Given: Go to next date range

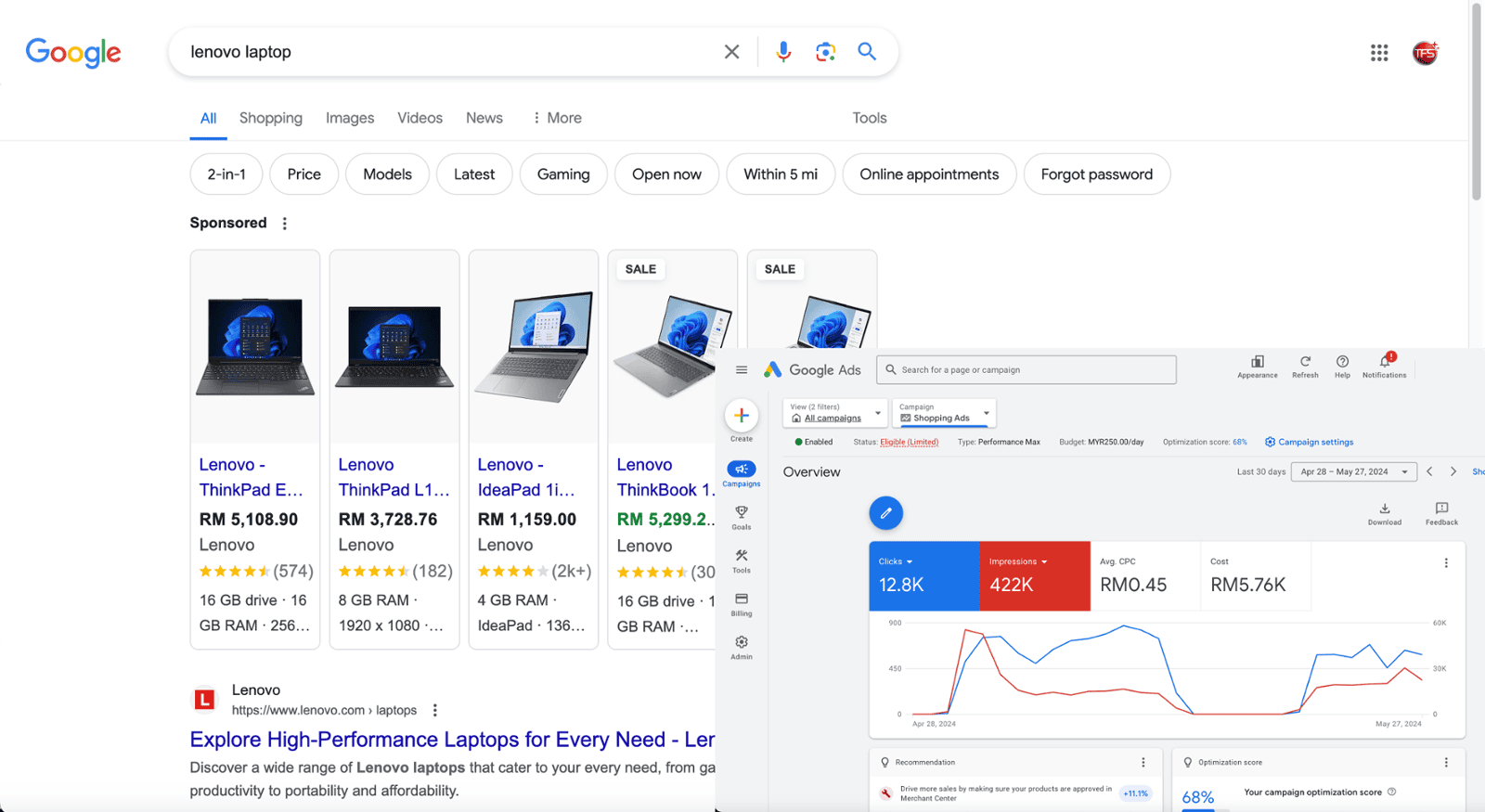Looking at the screenshot, I should (1453, 471).
